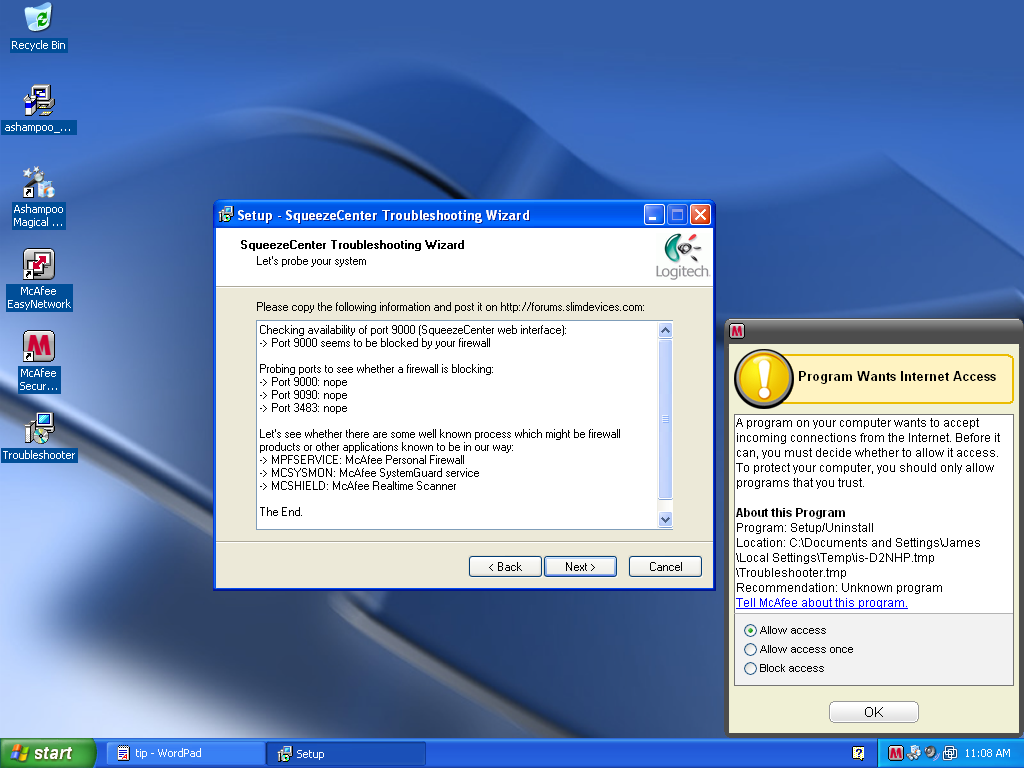Click the volume speaker tray icon
Viewport: 1024px width, 768px height.
(x=930, y=753)
